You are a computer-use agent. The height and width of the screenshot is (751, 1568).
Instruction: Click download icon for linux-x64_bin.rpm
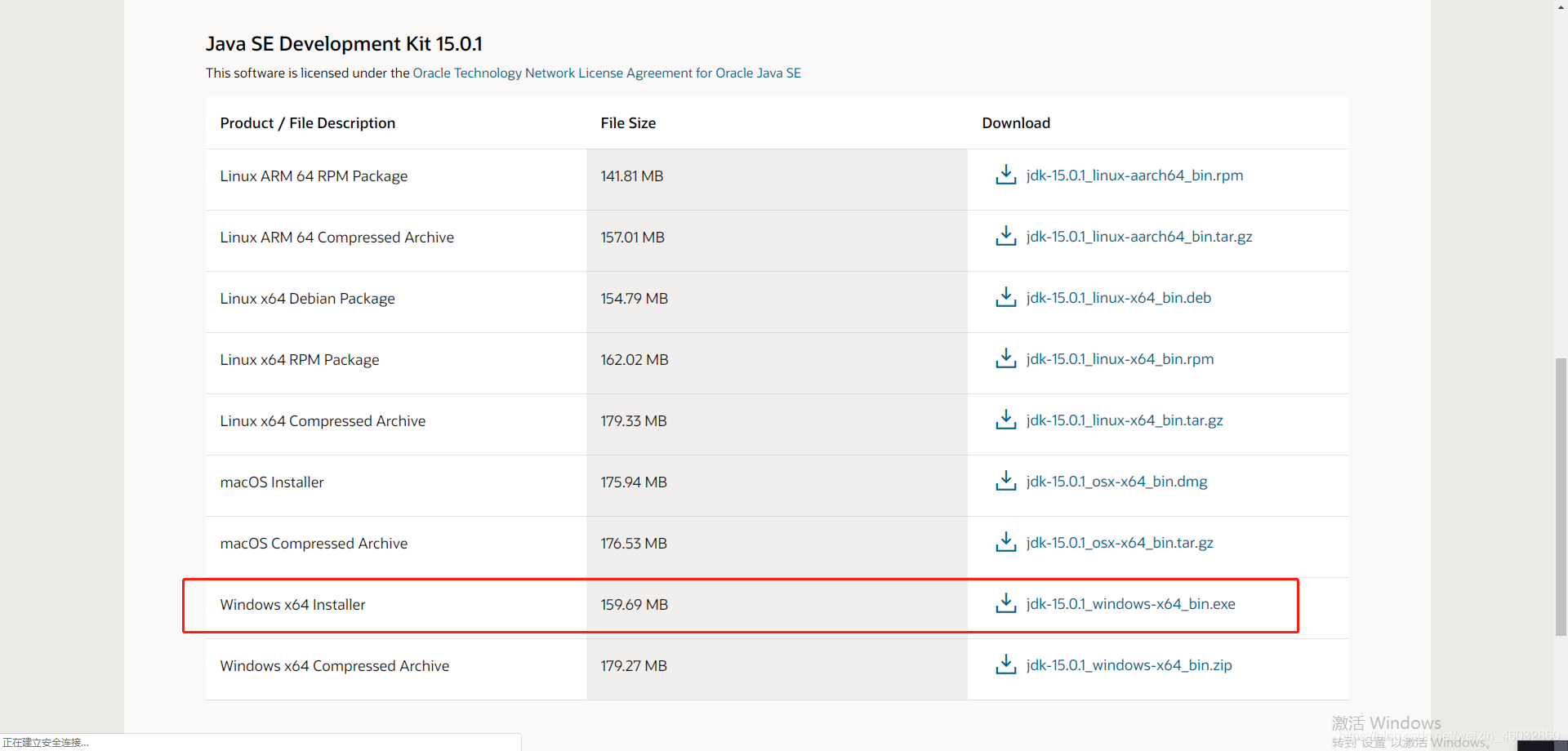(x=1005, y=358)
